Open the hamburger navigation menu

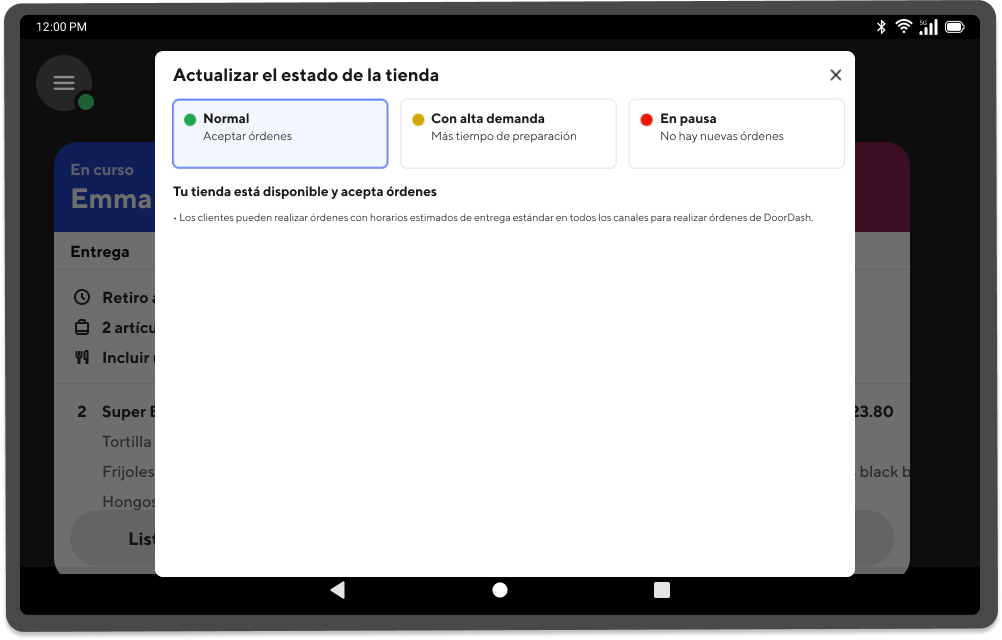click(64, 82)
